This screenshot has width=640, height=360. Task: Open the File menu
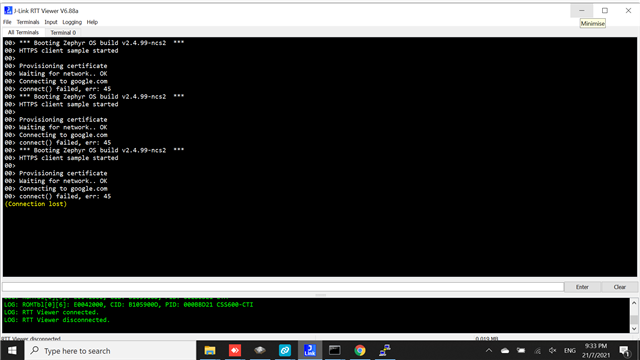point(7,22)
